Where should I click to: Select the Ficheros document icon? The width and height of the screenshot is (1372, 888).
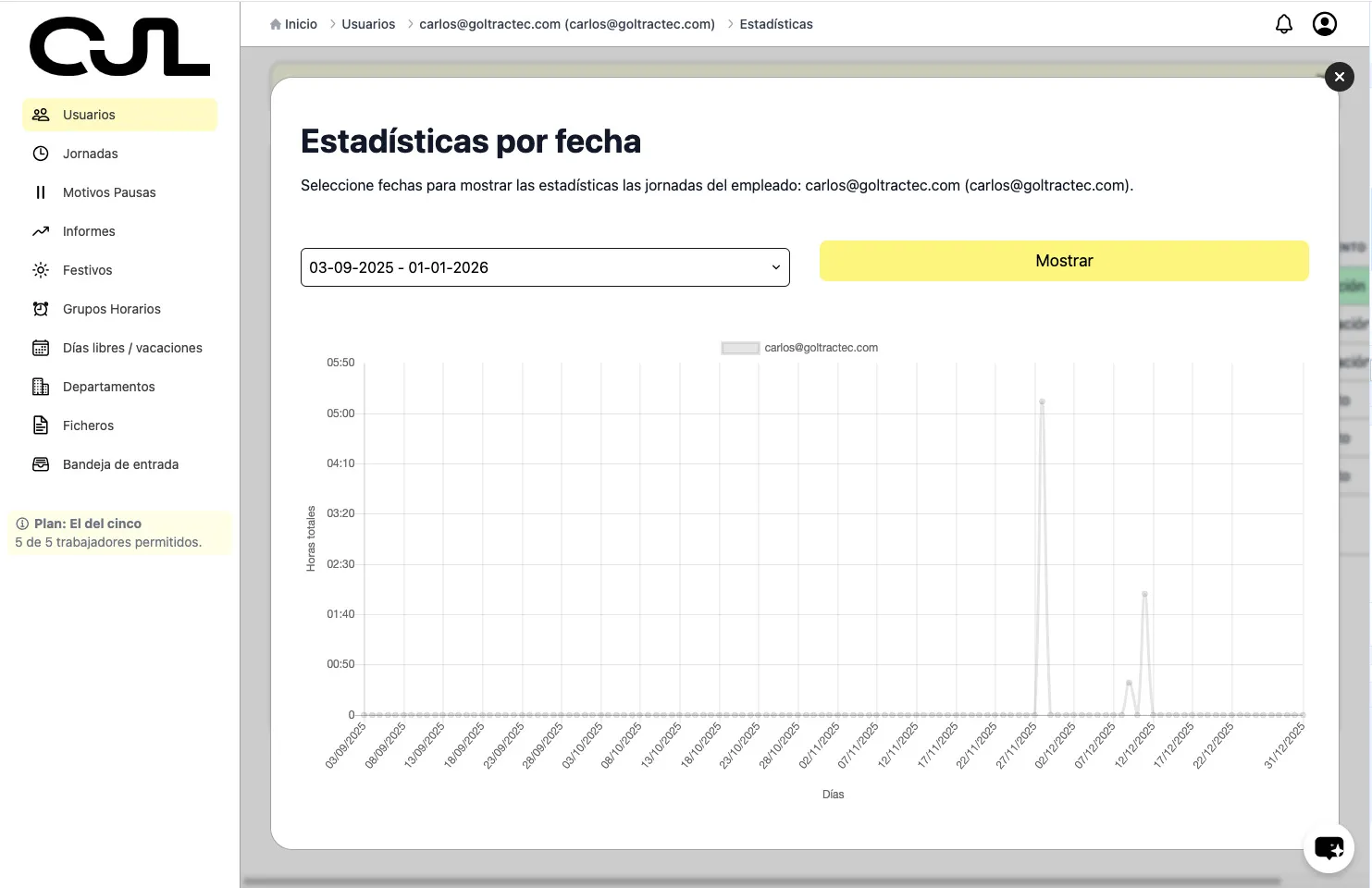[x=41, y=425]
